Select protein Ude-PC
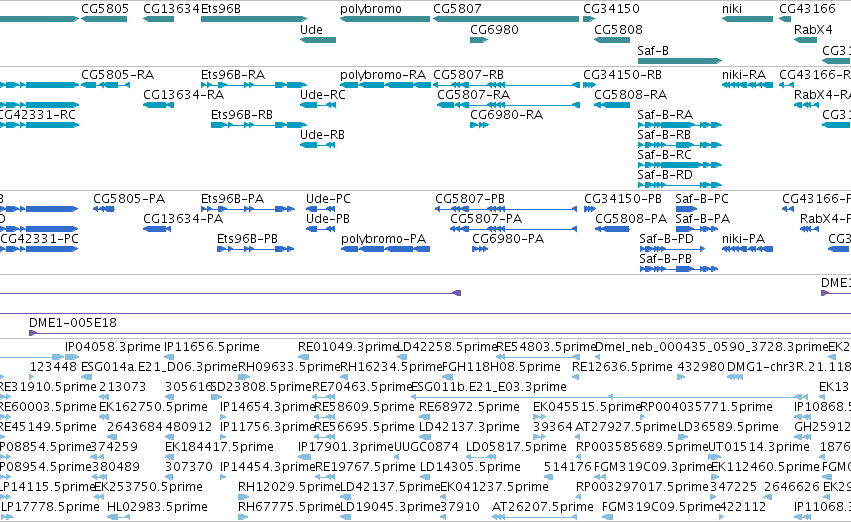The height and width of the screenshot is (522, 851). (x=328, y=199)
